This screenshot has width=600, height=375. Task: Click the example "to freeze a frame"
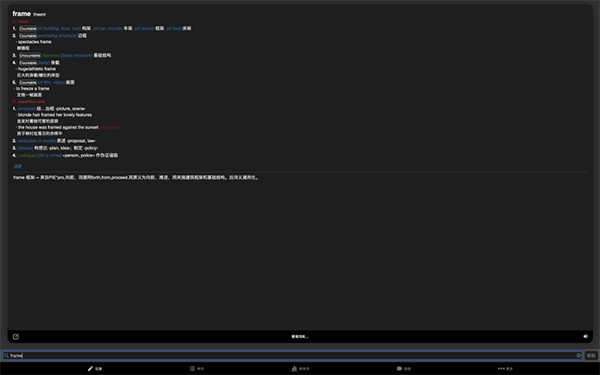(x=33, y=88)
